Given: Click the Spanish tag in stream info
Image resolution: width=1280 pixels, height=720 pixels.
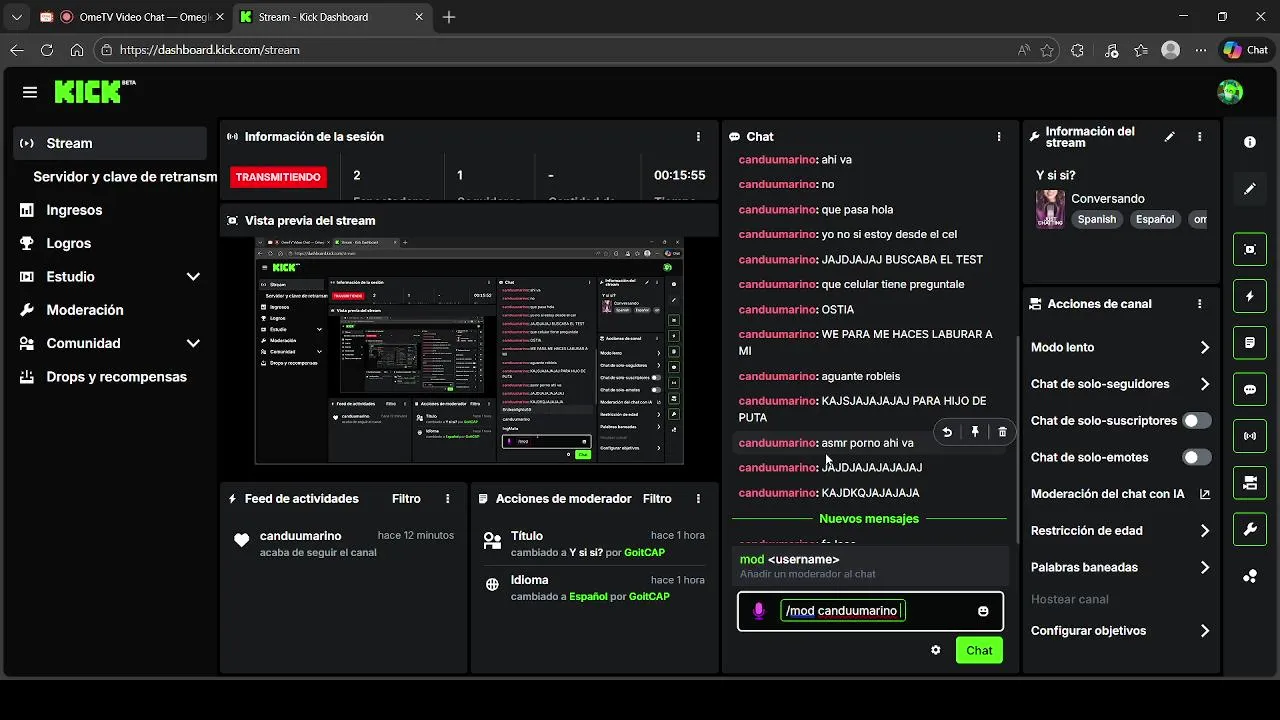Looking at the screenshot, I should coord(1096,219).
